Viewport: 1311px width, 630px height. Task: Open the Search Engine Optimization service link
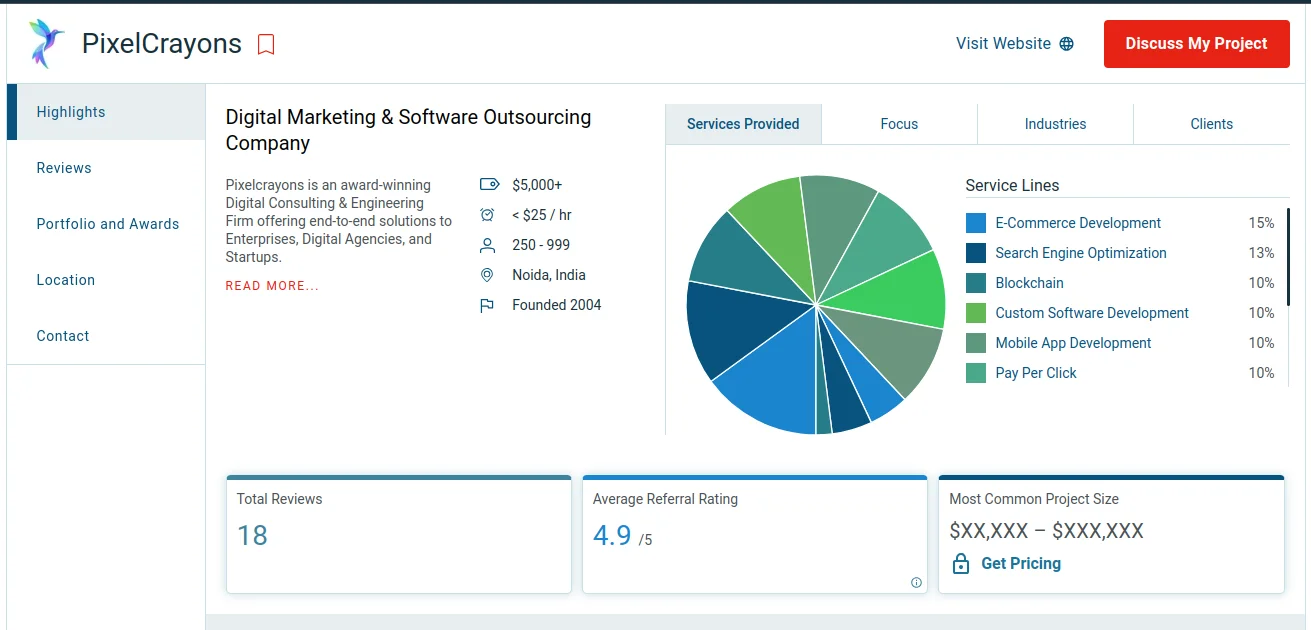coord(1081,253)
